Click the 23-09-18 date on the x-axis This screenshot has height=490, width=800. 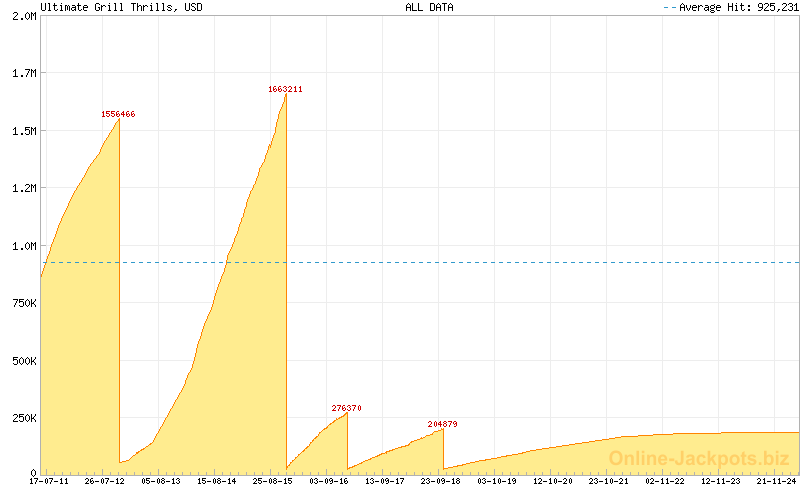tap(440, 481)
